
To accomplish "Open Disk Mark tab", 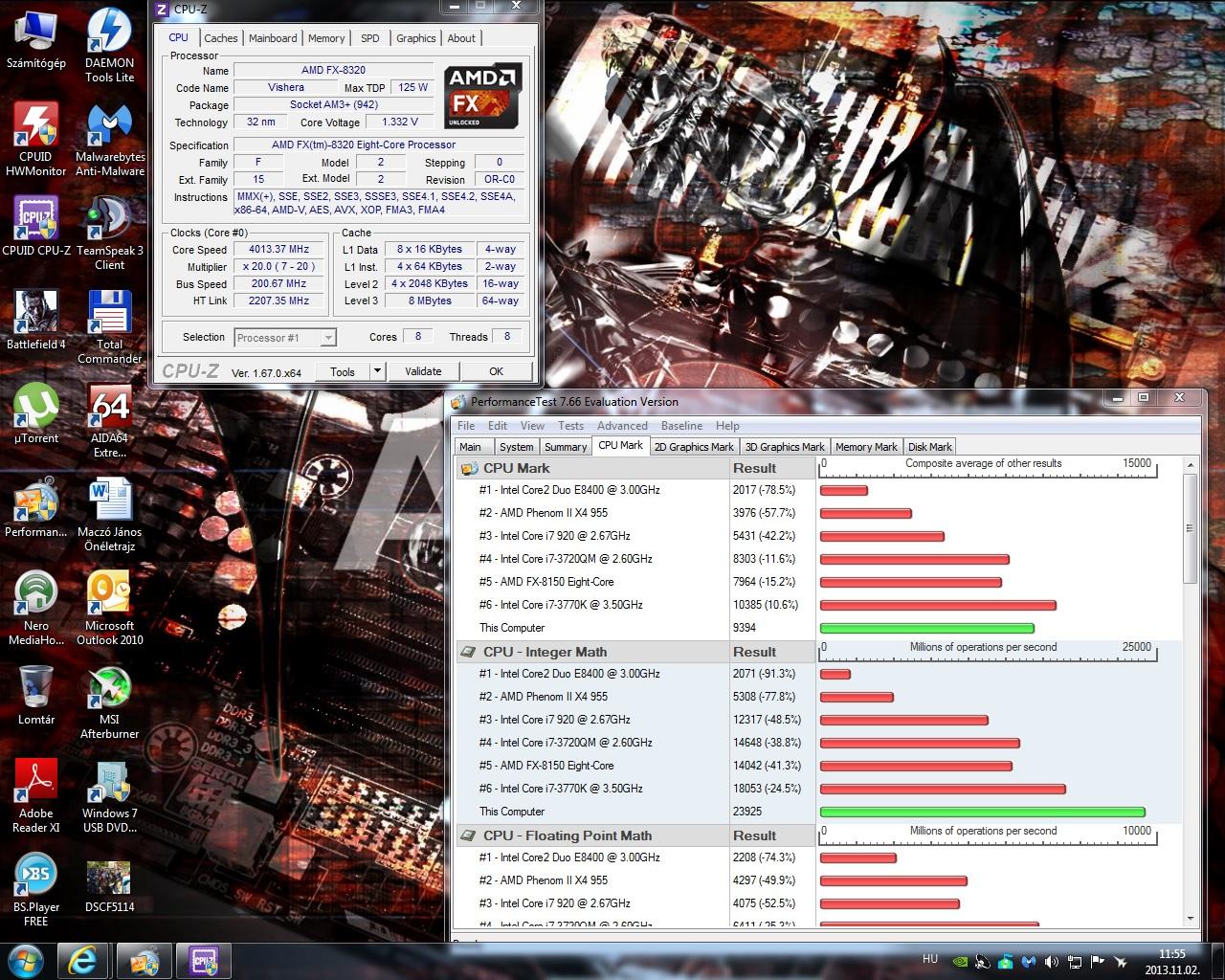I will click(930, 447).
